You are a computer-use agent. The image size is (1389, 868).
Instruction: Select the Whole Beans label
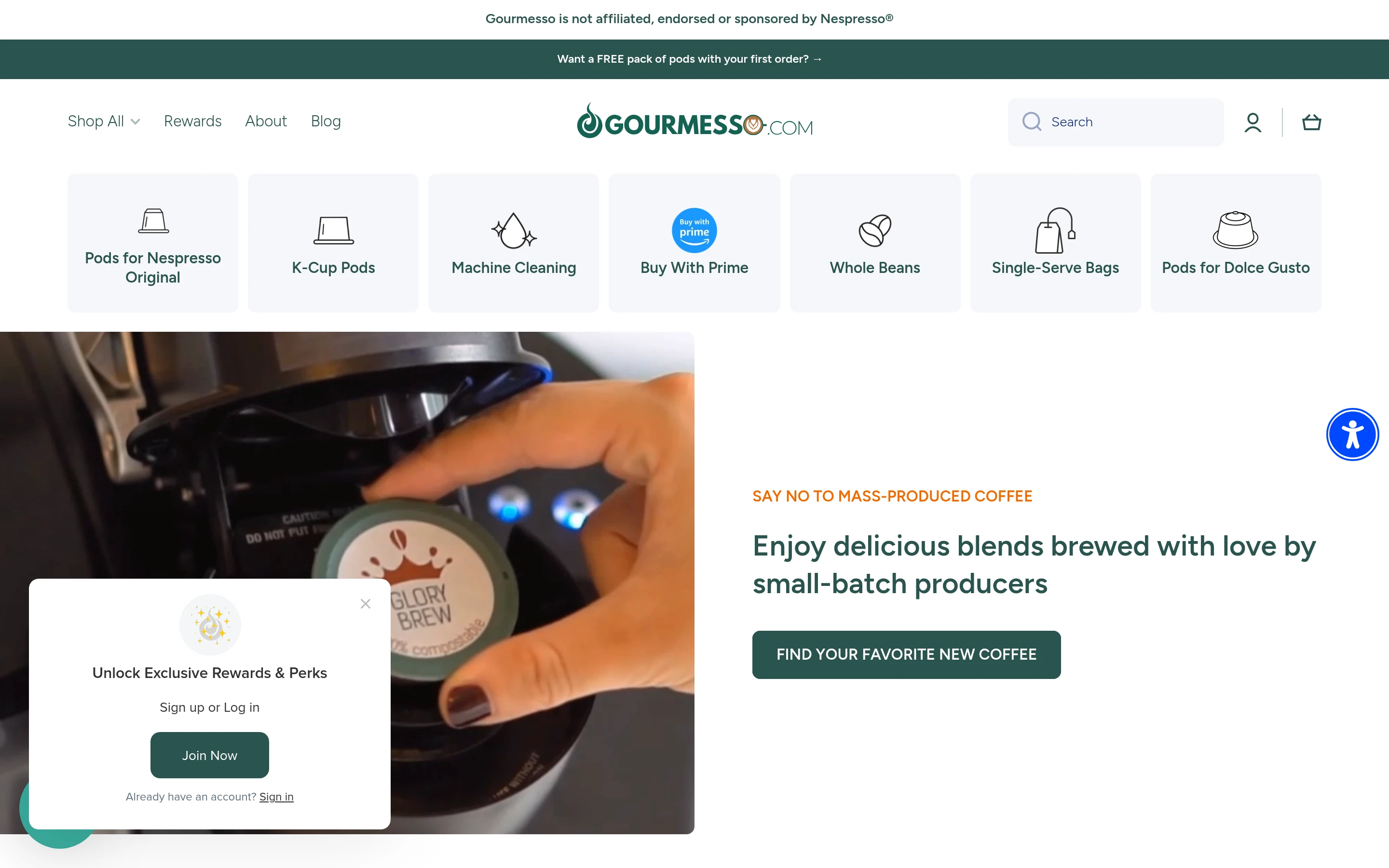(x=875, y=268)
